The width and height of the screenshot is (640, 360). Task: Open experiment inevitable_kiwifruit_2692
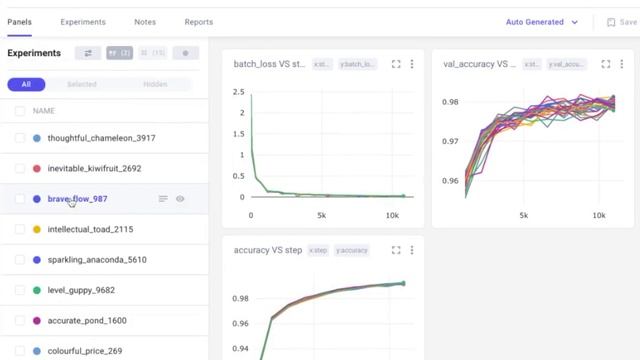pyautogui.click(x=94, y=168)
